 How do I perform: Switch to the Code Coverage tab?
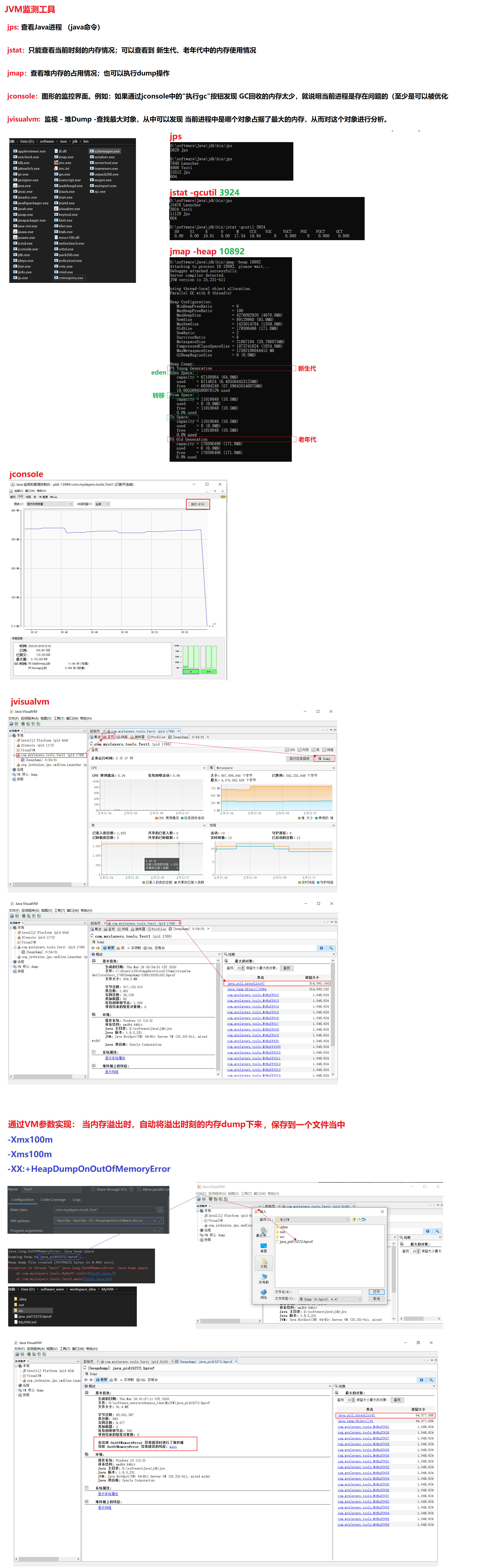[x=53, y=1200]
